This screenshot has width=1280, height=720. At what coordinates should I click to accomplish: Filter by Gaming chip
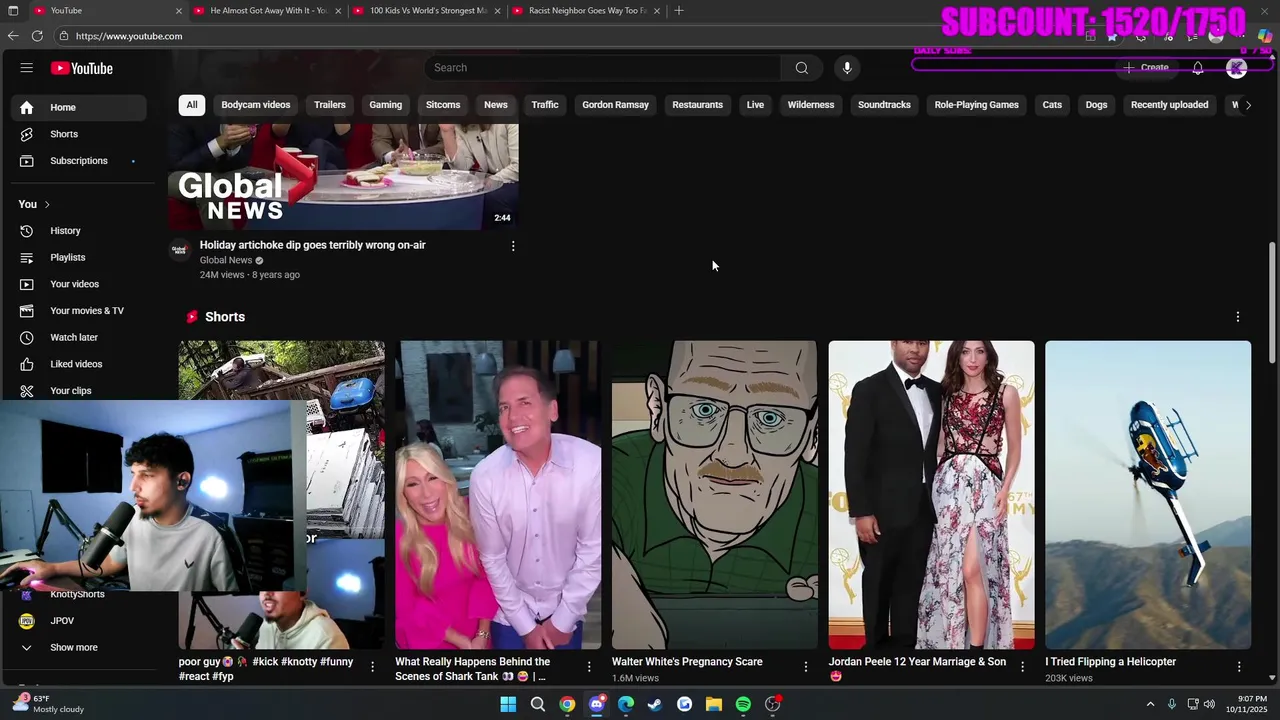385,105
